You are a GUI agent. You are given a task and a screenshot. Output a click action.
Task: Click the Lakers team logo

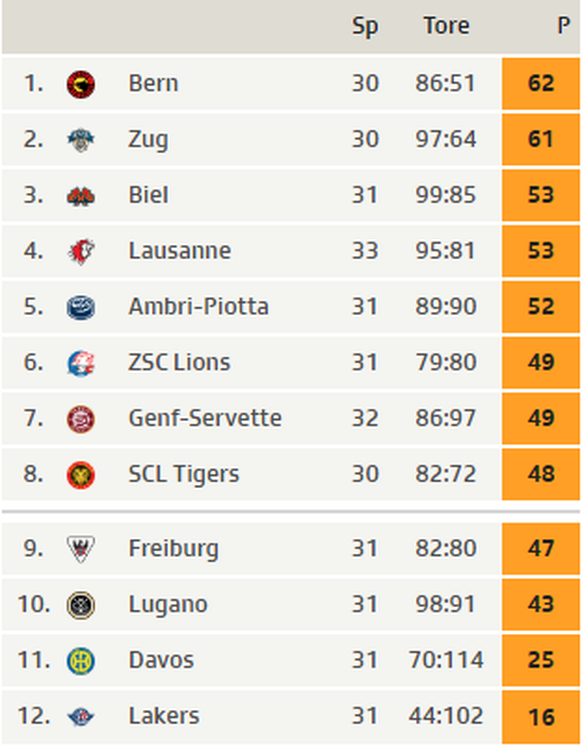[x=81, y=717]
